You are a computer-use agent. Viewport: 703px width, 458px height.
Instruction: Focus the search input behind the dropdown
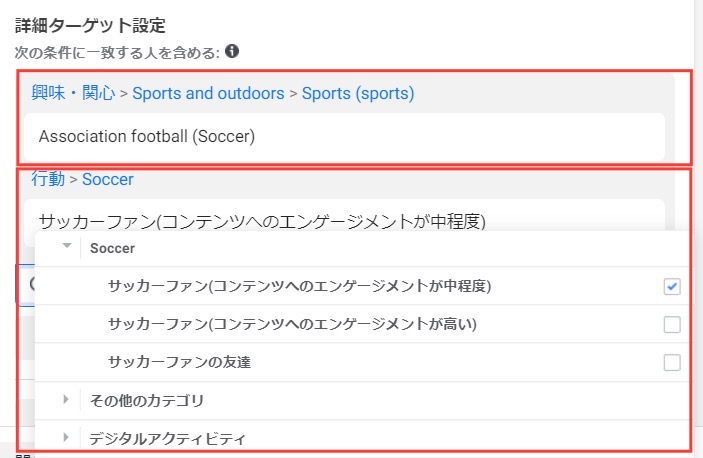(x=26, y=285)
